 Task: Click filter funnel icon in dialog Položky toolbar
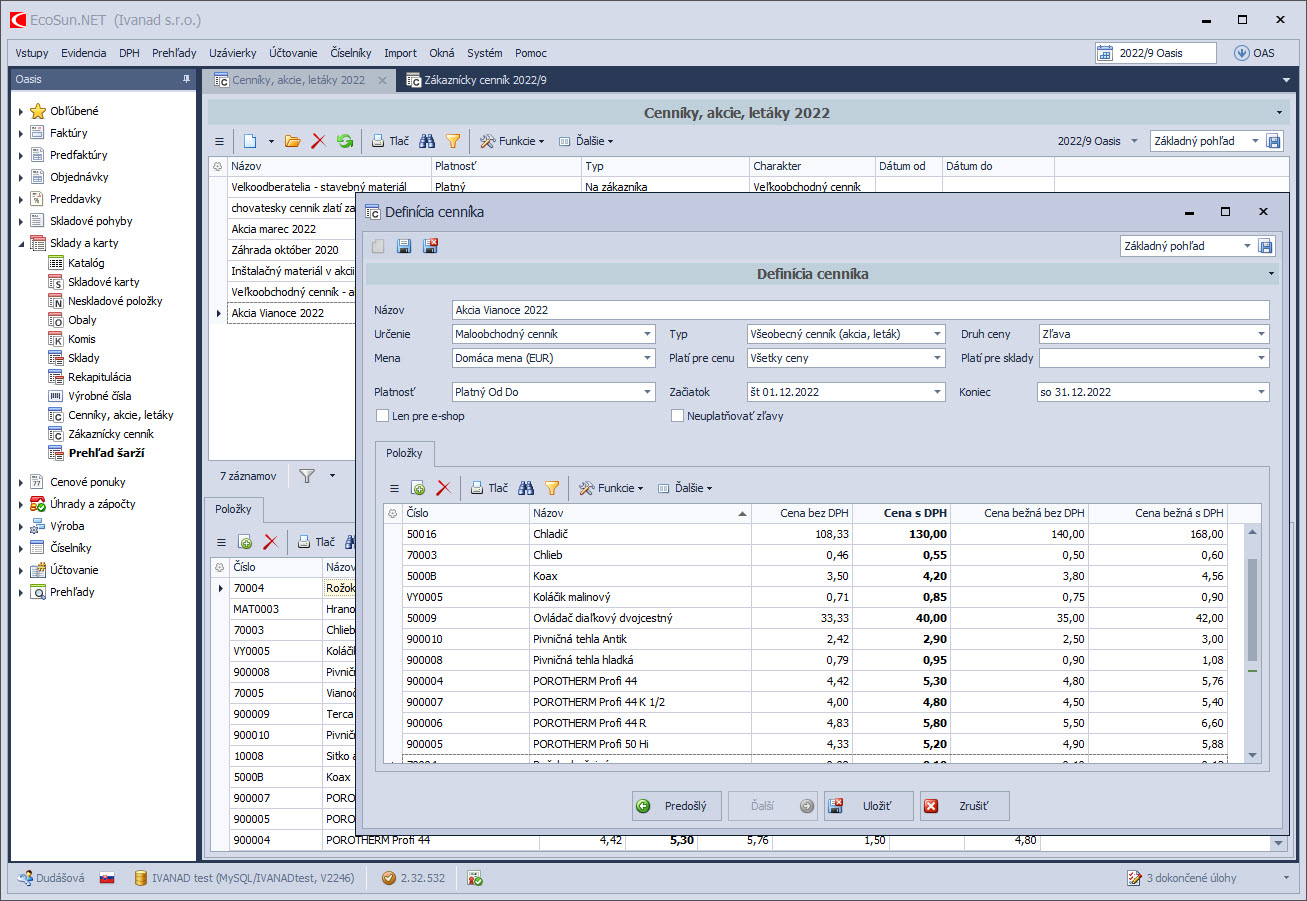point(552,488)
